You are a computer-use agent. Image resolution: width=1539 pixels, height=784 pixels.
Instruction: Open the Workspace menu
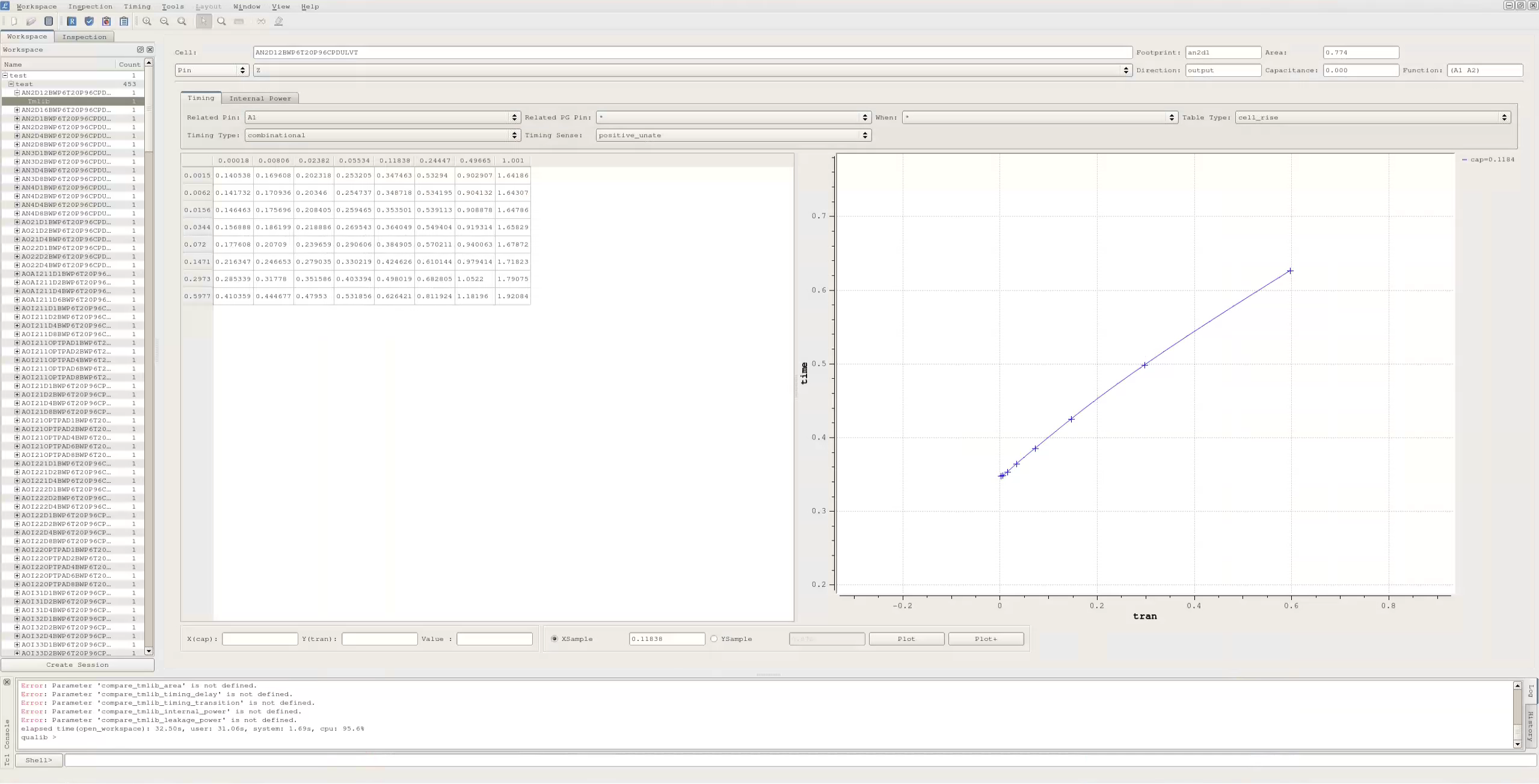click(36, 6)
